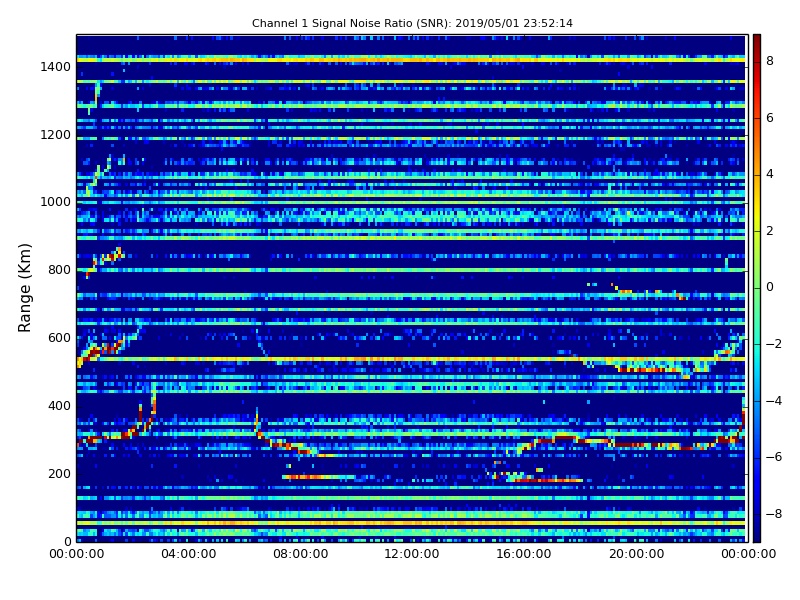The image size is (800, 600).
Task: Click the 1200 range tick label
Action: coord(56,135)
